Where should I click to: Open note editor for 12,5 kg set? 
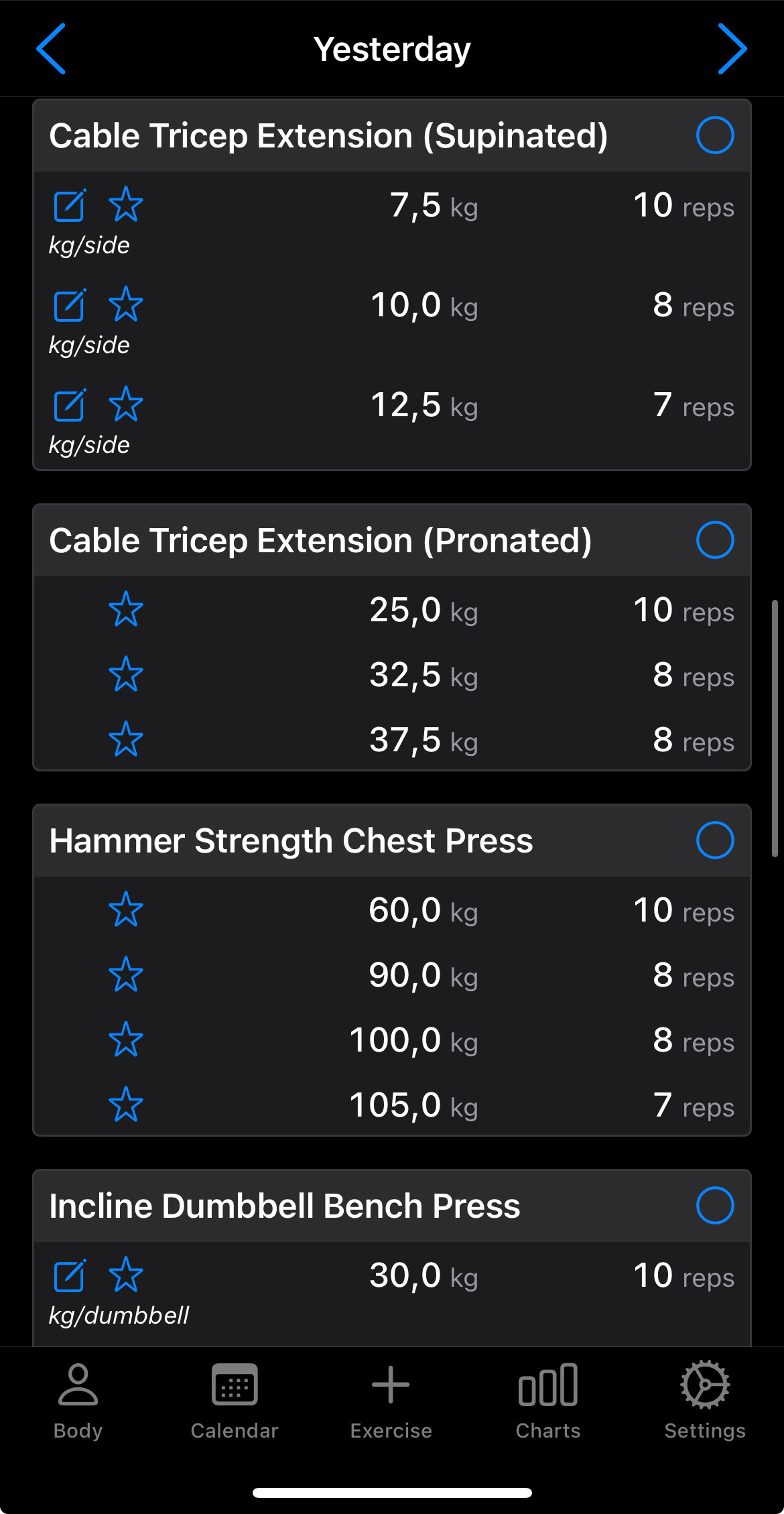[x=70, y=405]
